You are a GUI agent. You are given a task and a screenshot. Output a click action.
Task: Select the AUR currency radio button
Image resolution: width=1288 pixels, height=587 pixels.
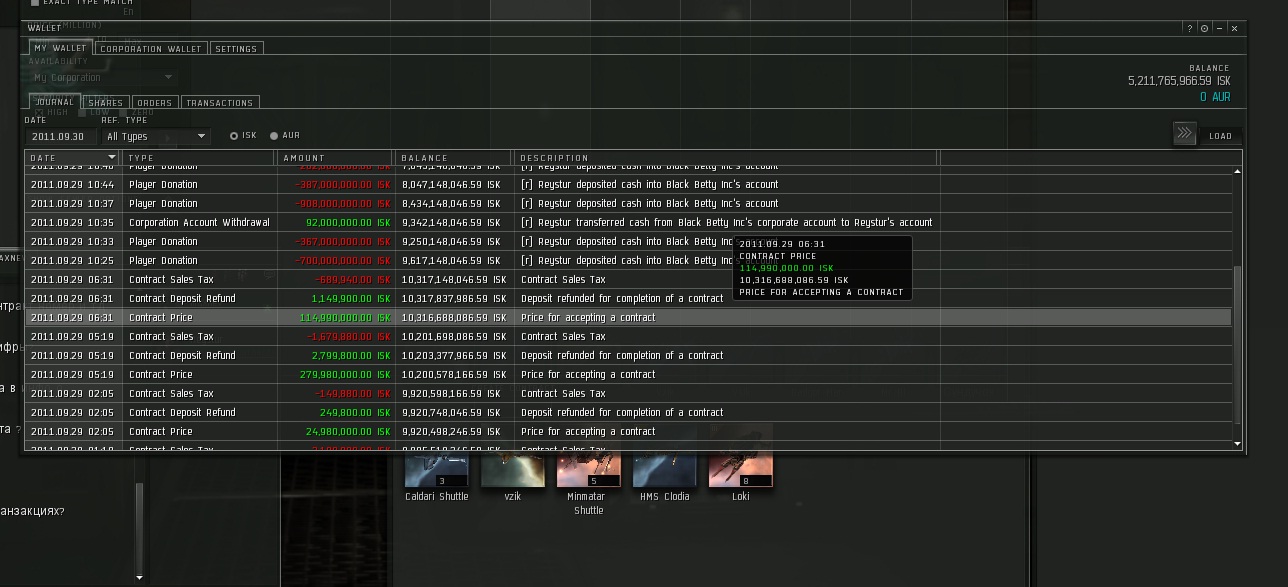coord(274,136)
